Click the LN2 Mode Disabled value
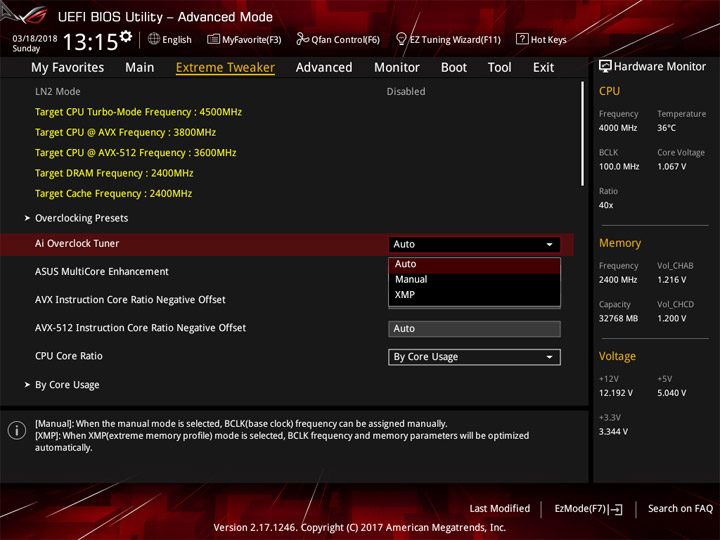The image size is (720, 540). tap(405, 91)
